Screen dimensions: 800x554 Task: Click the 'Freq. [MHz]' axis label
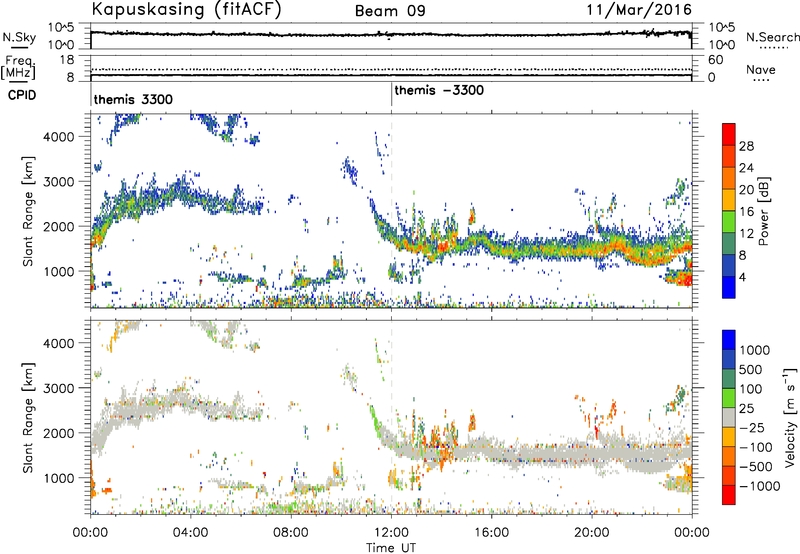[18, 68]
